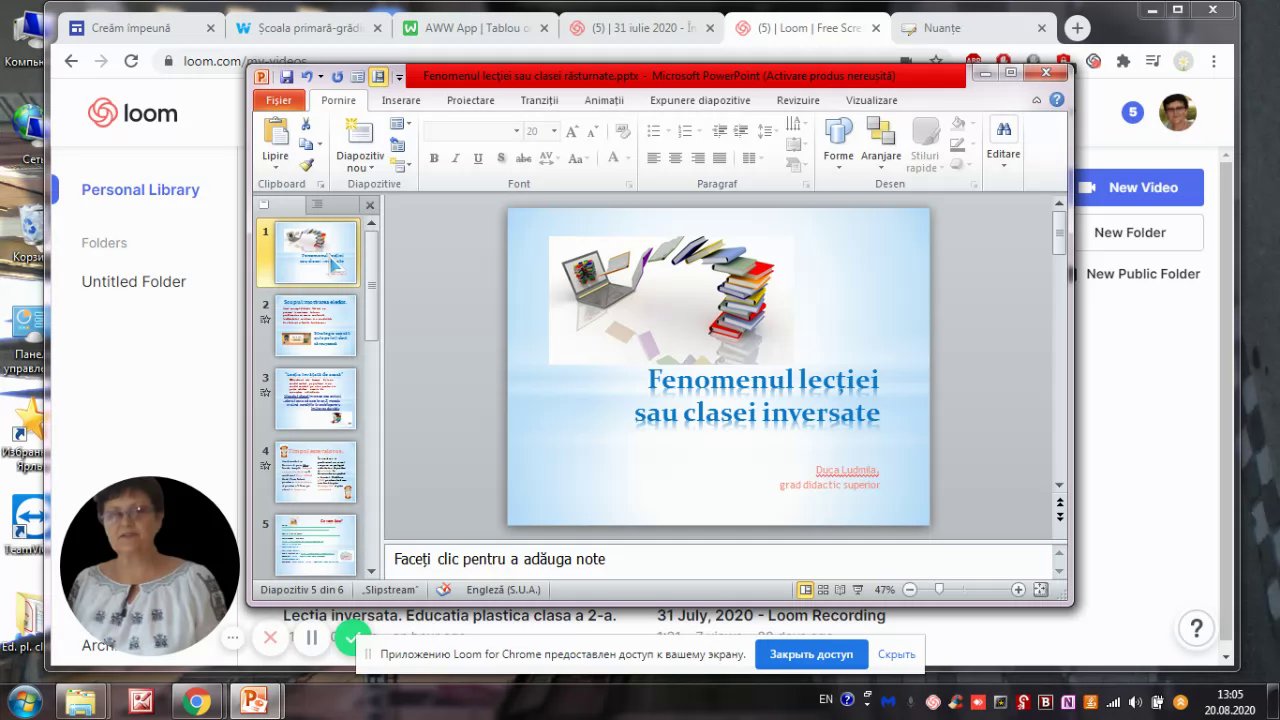Click the Cut scissors icon
Image resolution: width=1280 pixels, height=720 pixels.
[306, 124]
